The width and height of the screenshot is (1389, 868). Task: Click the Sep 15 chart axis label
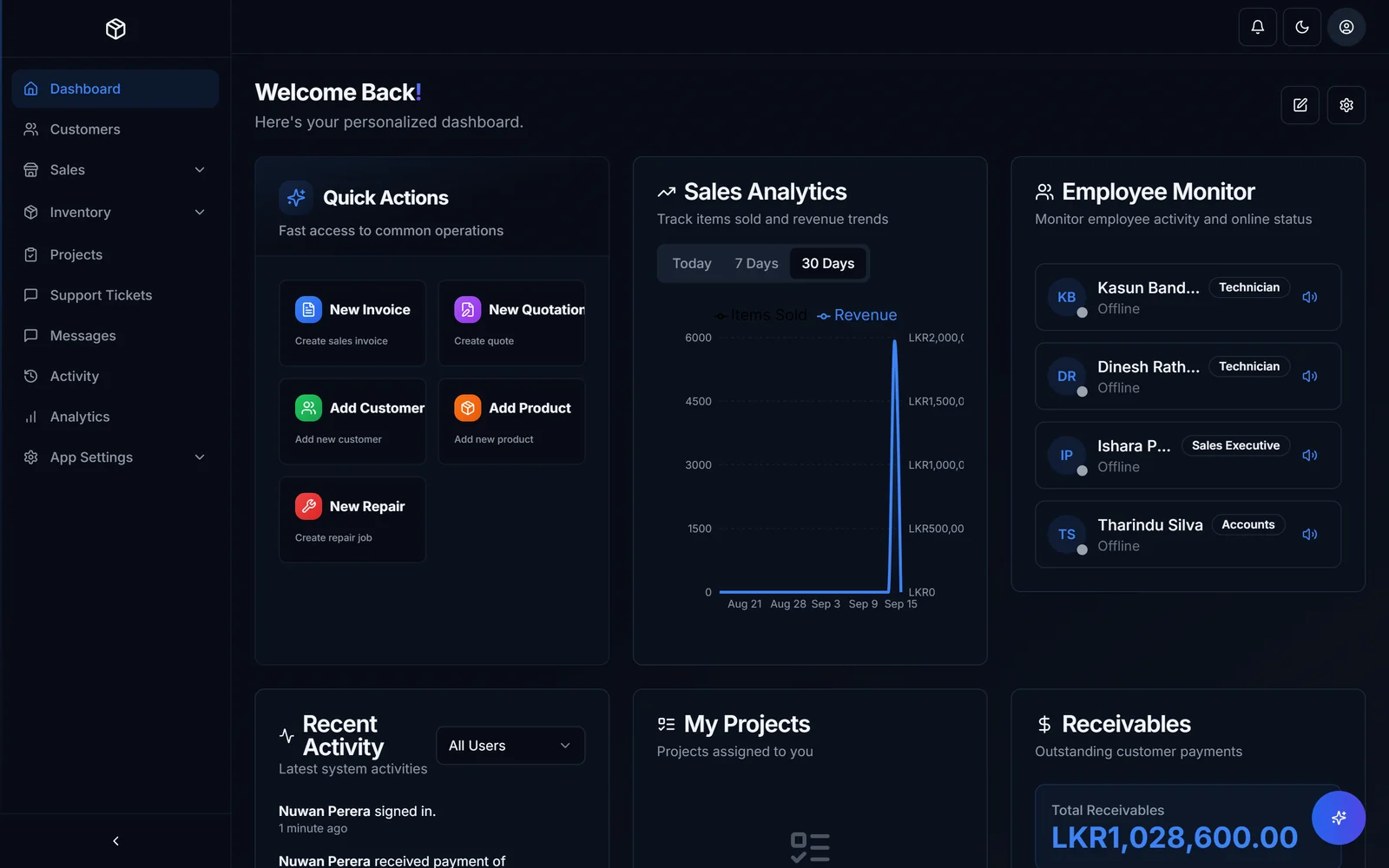[900, 604]
